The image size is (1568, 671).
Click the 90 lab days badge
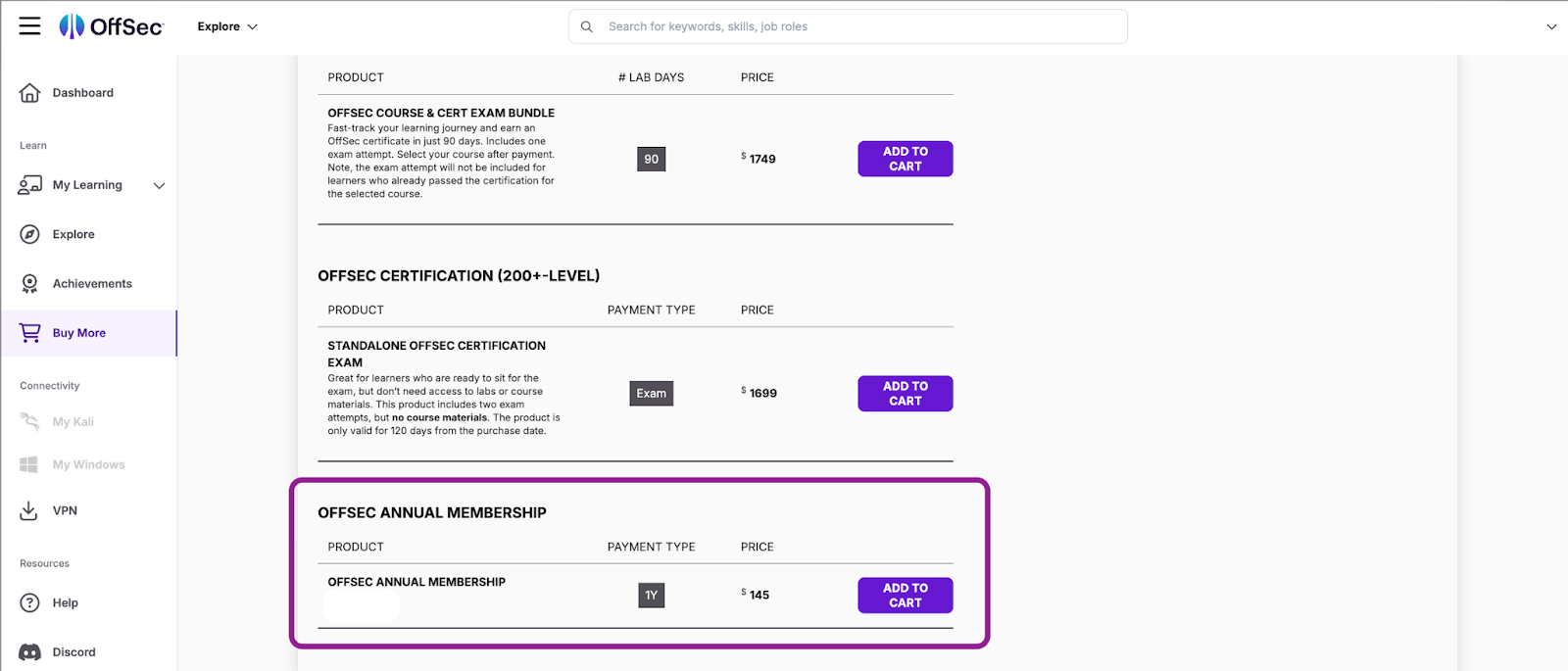(x=652, y=159)
